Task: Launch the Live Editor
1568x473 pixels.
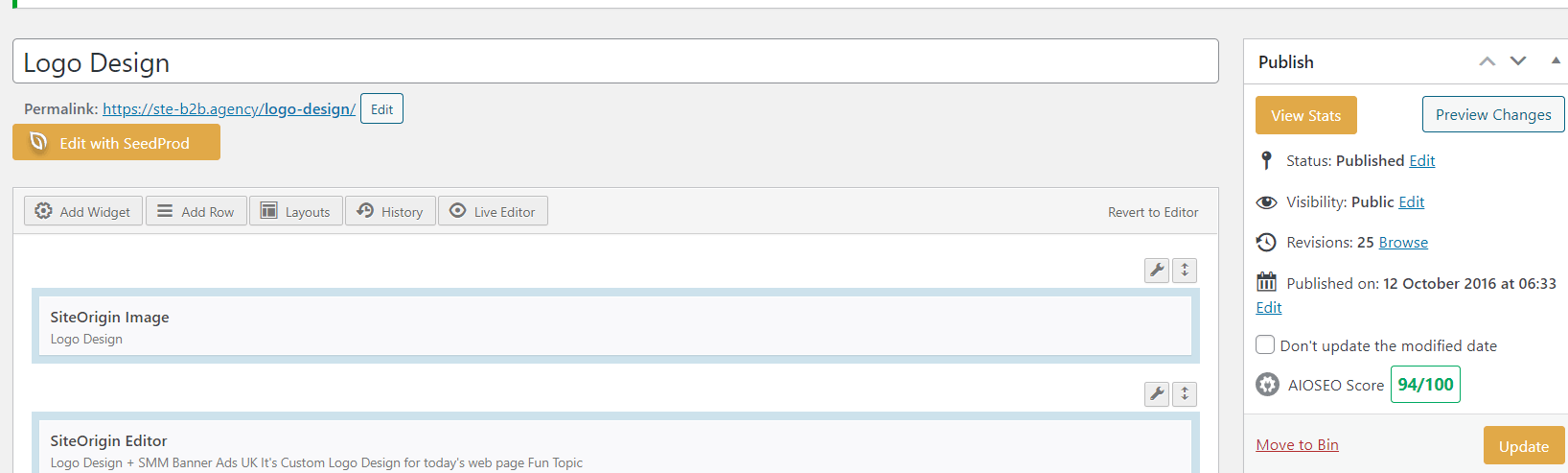Action: click(x=493, y=211)
